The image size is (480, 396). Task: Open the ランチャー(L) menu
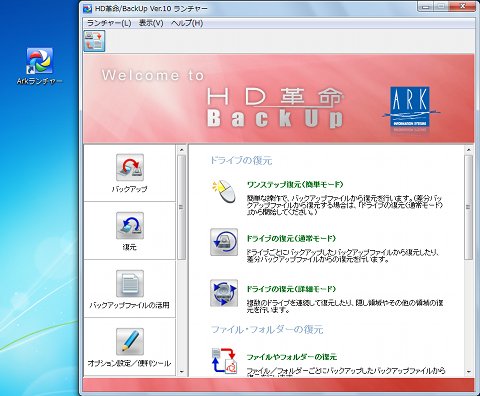[109, 23]
